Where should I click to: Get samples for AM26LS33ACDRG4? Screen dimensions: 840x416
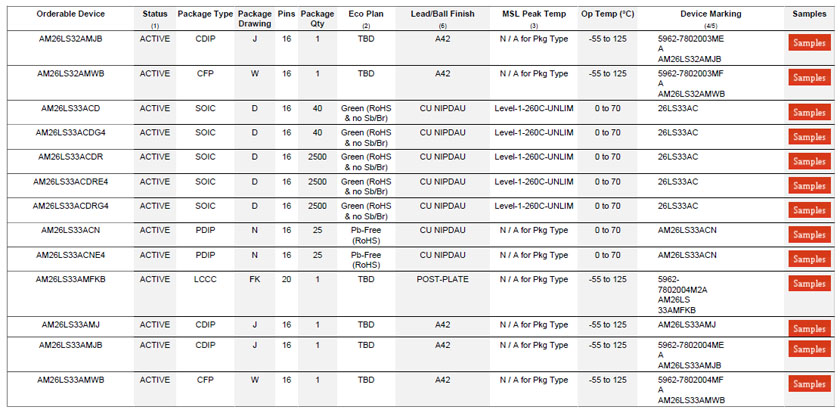point(809,211)
